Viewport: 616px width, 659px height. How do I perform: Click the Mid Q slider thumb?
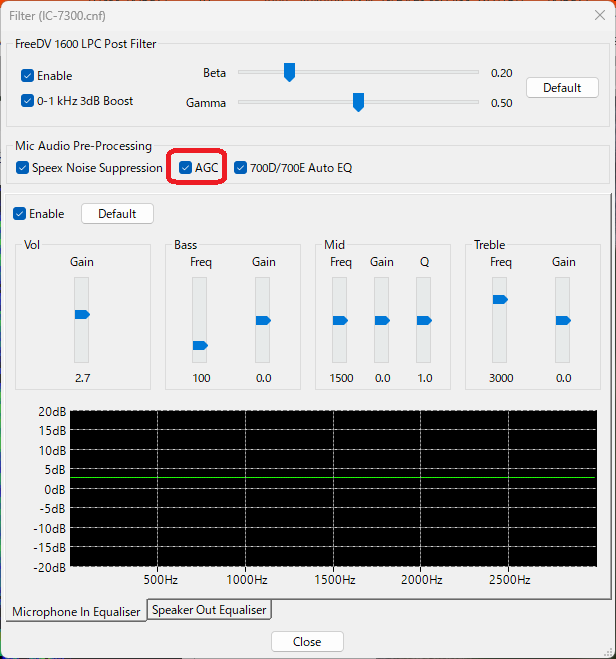tap(424, 321)
